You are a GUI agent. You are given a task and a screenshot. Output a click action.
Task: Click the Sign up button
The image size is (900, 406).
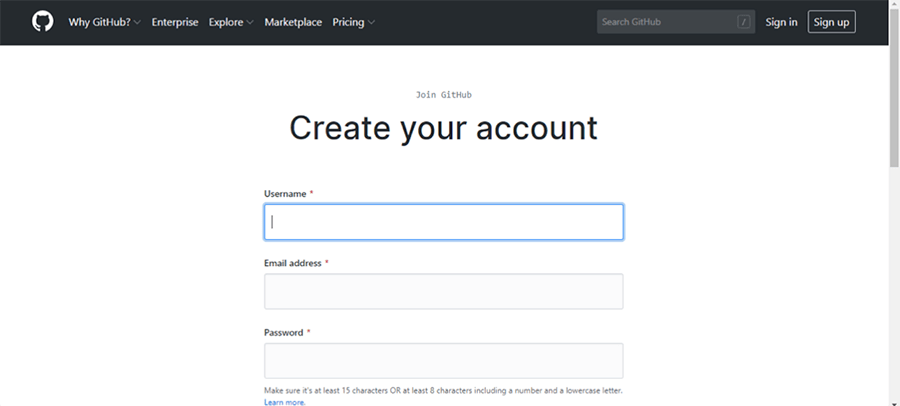(x=831, y=22)
